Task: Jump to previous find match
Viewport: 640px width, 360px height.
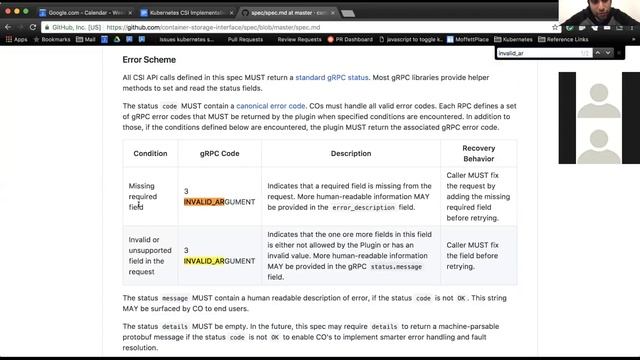Action: click(x=598, y=53)
